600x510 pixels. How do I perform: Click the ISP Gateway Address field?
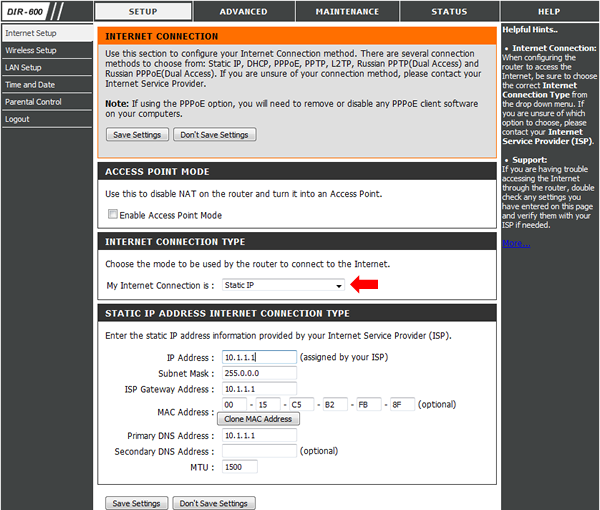[x=259, y=389]
